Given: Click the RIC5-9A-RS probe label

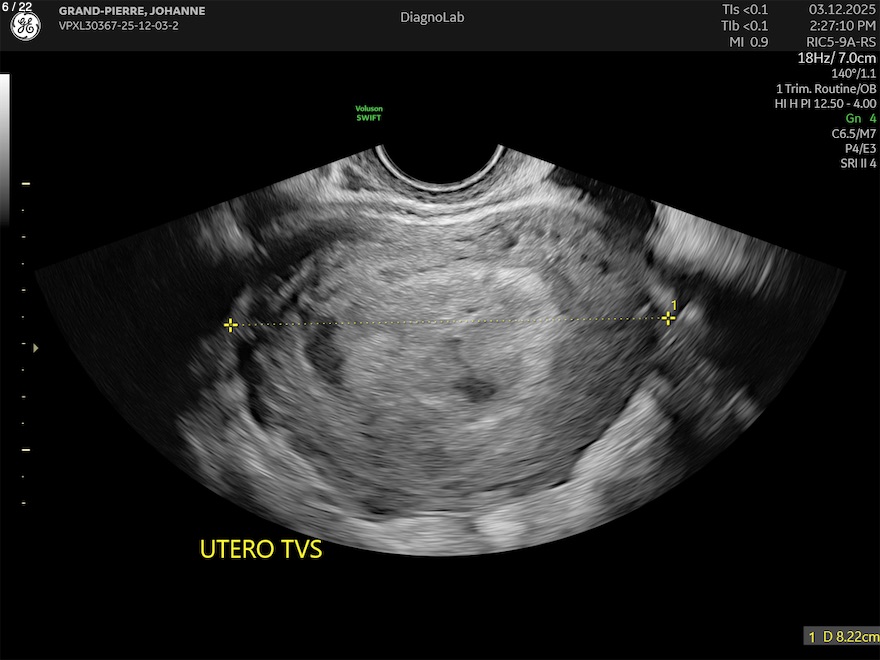Looking at the screenshot, I should [840, 42].
